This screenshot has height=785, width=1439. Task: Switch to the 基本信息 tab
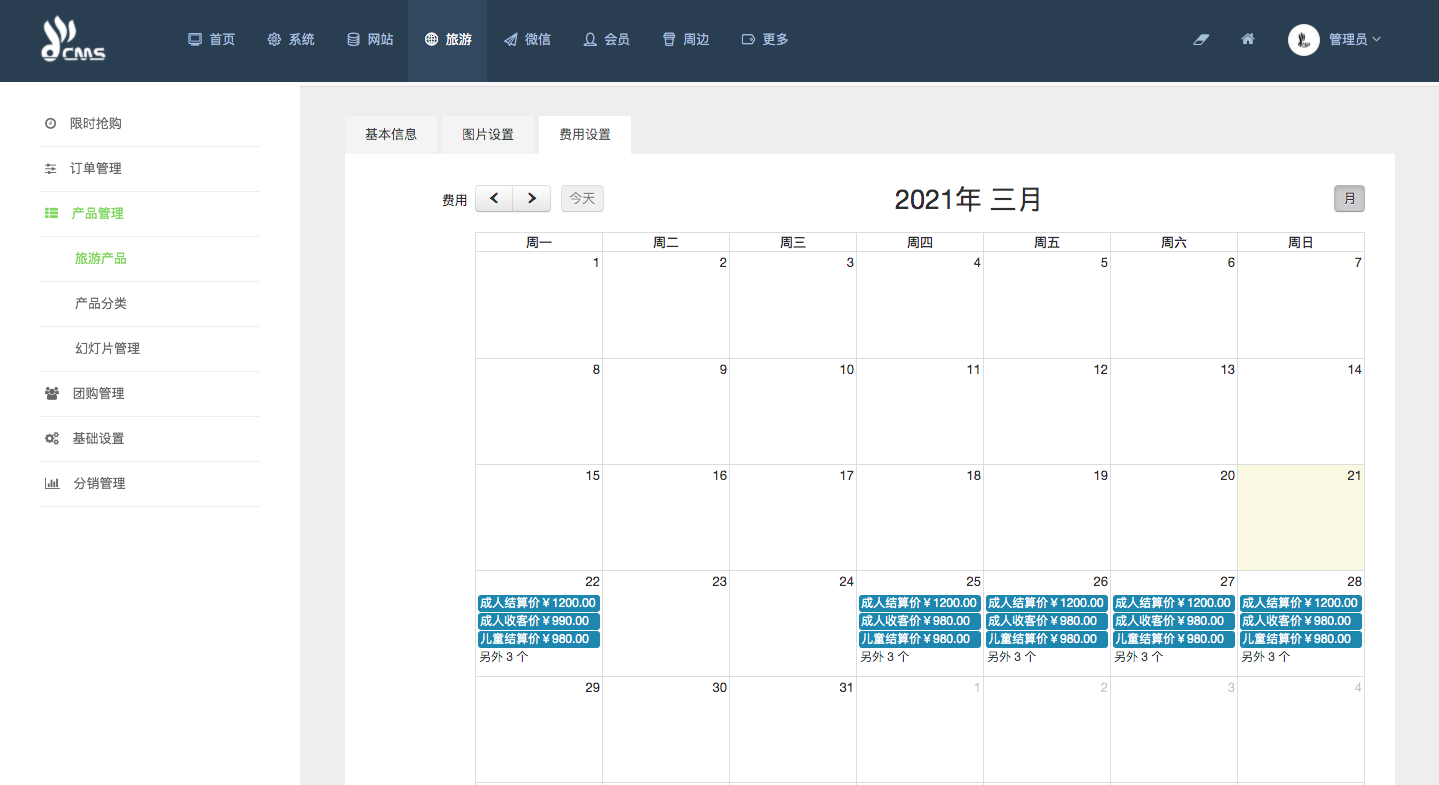[x=391, y=135]
